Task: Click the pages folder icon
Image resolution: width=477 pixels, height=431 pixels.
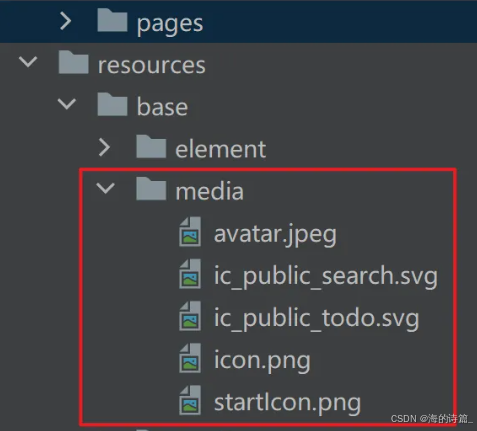Action: tap(112, 20)
